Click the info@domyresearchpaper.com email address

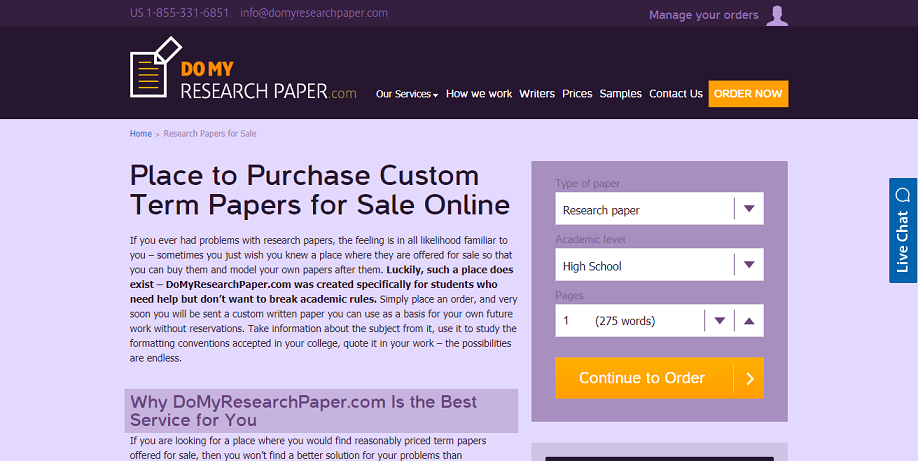314,13
